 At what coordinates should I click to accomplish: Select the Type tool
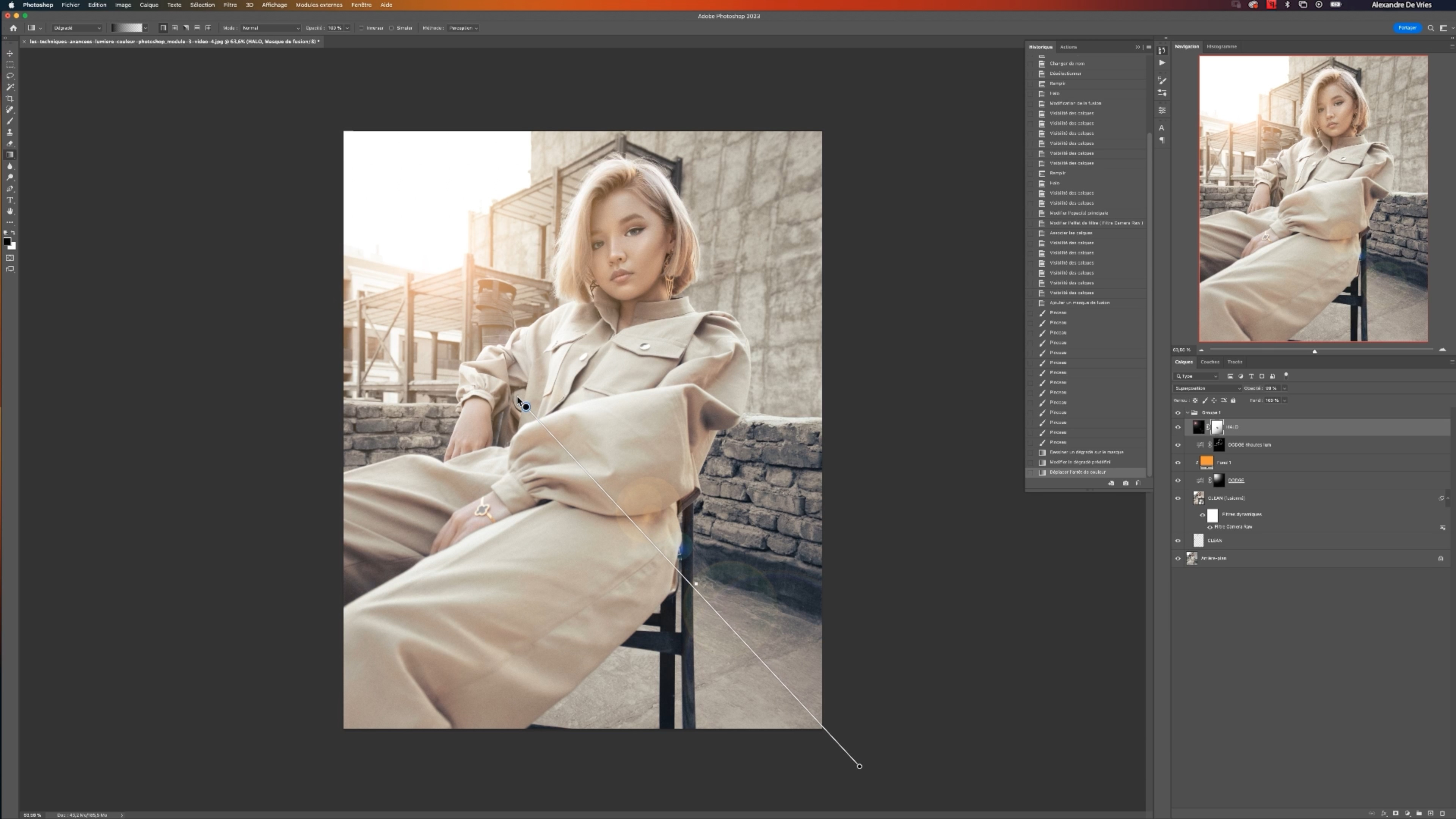point(9,200)
